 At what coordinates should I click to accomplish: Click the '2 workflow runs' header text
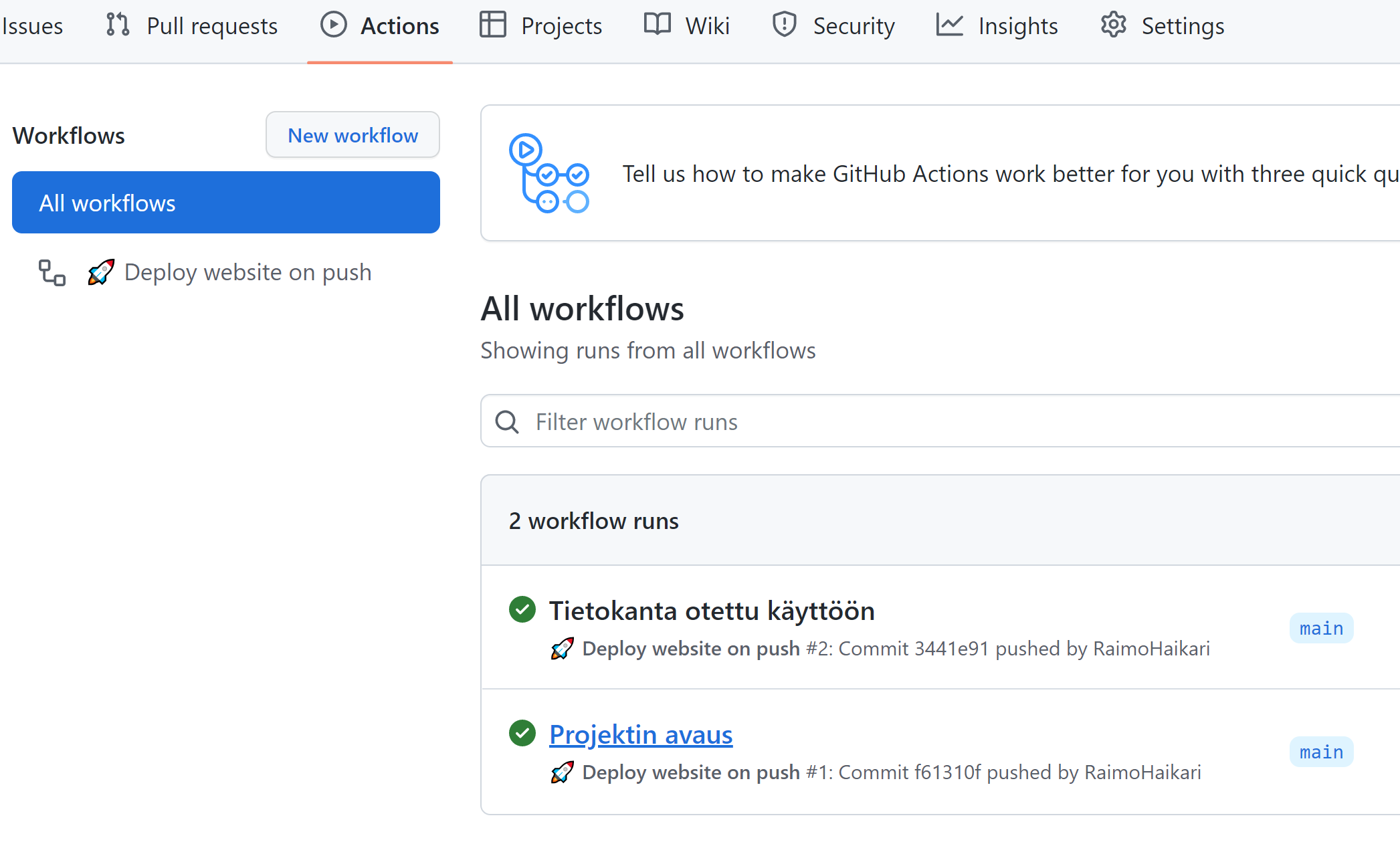tap(593, 521)
